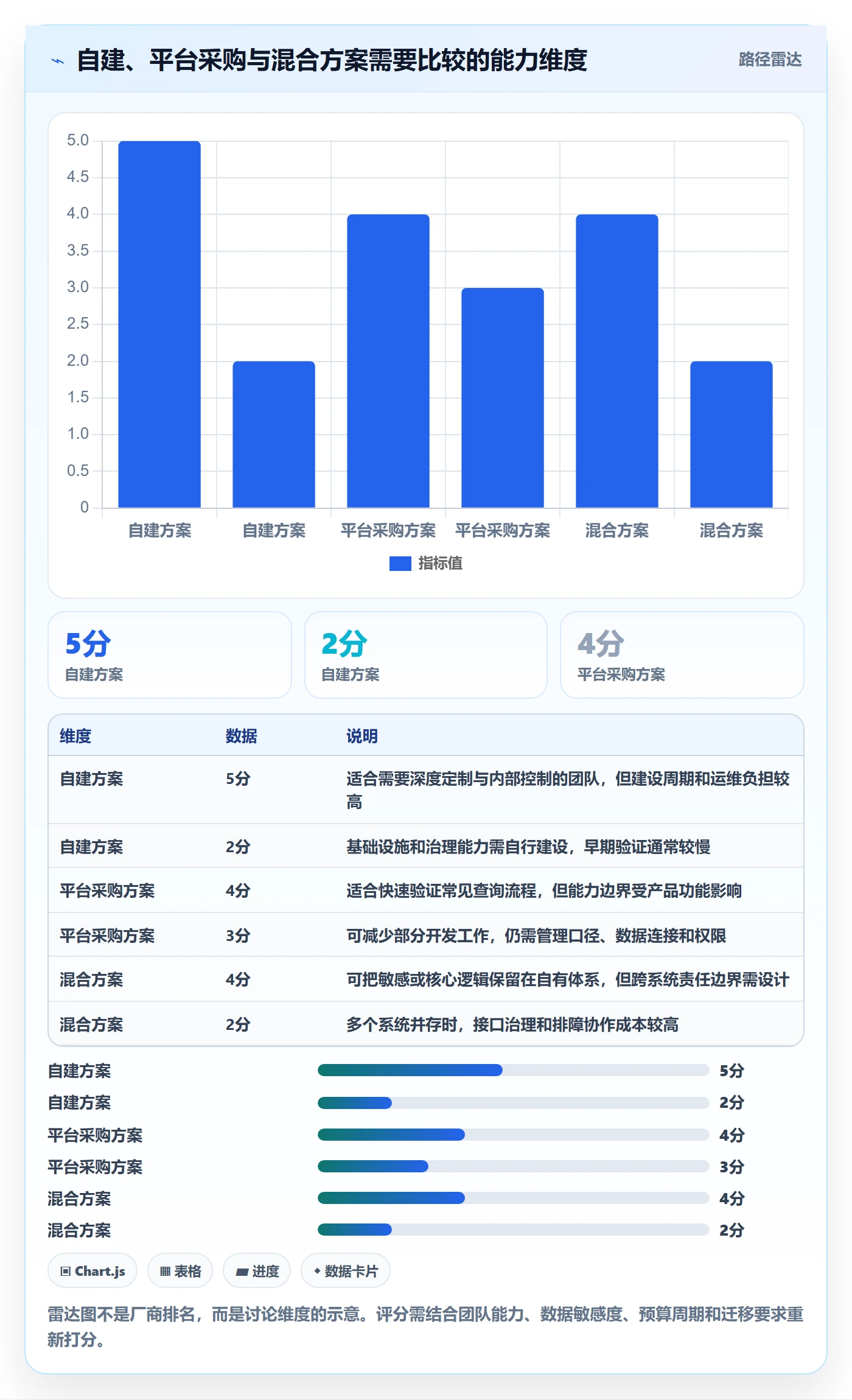The width and height of the screenshot is (852, 1400).
Task: Select the cell starting 可把敏感或核心逻辑保留在自有体系
Action: pyautogui.click(x=568, y=979)
